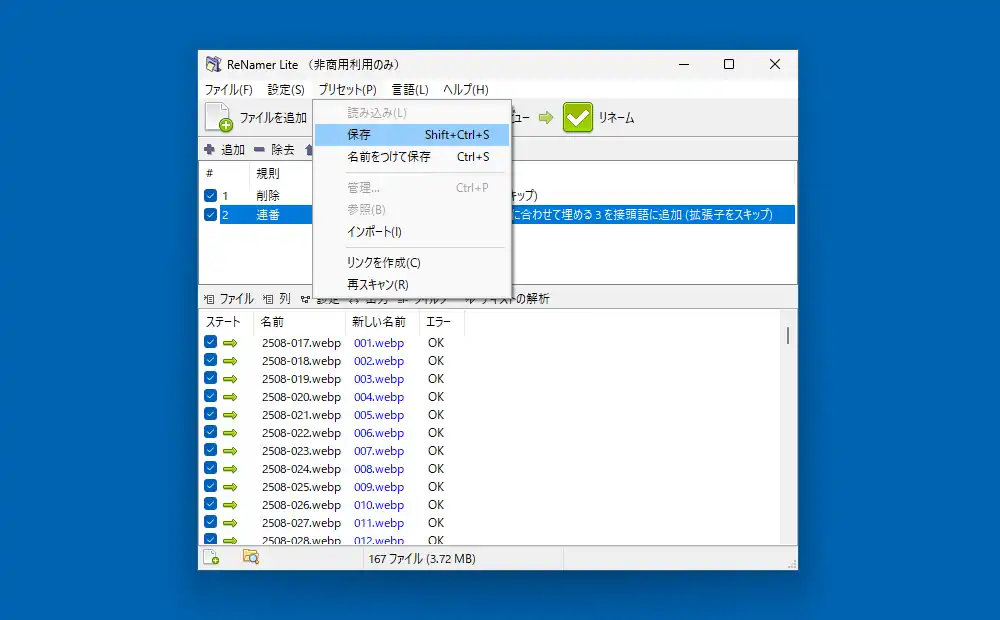This screenshot has height=620, width=1000.
Task: Sort by 新しい名前 column header
Action: (x=379, y=322)
